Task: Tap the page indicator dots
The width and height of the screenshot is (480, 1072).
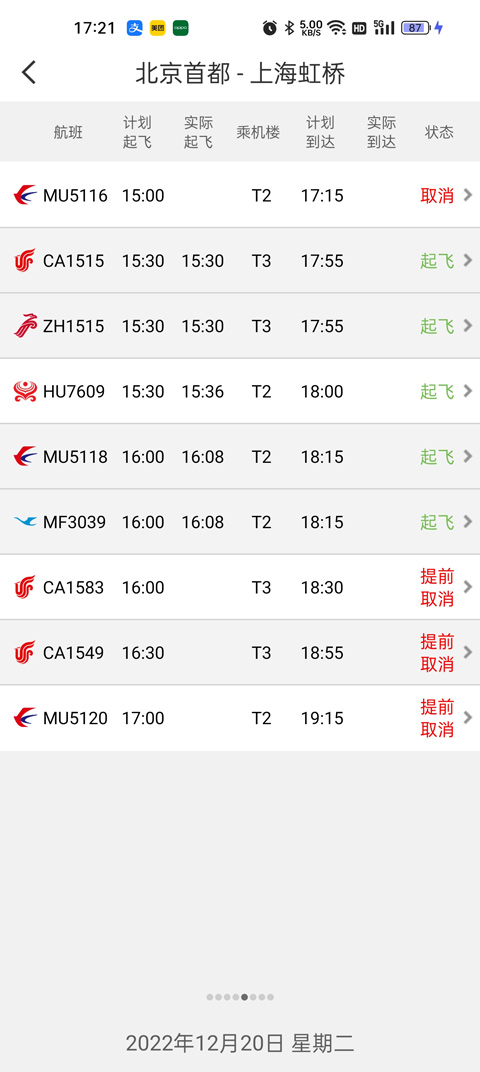Action: click(240, 997)
